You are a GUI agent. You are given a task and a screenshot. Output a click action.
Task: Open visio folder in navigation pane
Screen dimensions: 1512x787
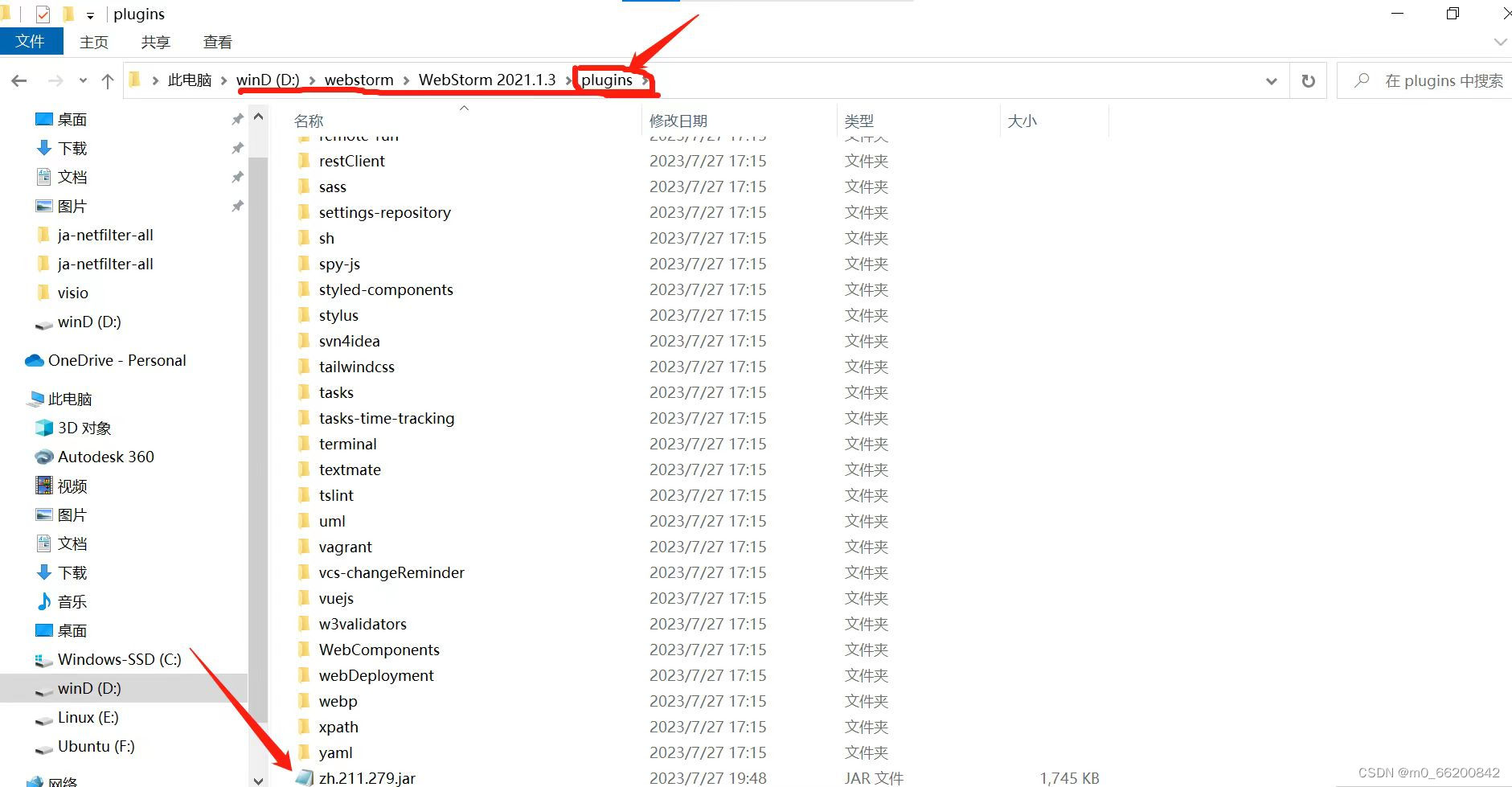point(73,293)
